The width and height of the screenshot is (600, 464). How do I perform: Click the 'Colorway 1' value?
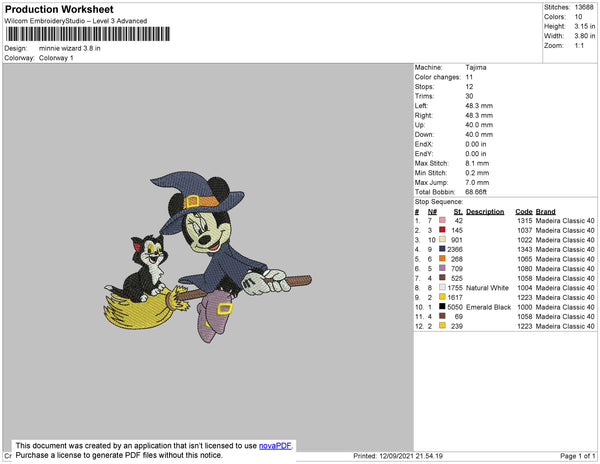(56, 58)
